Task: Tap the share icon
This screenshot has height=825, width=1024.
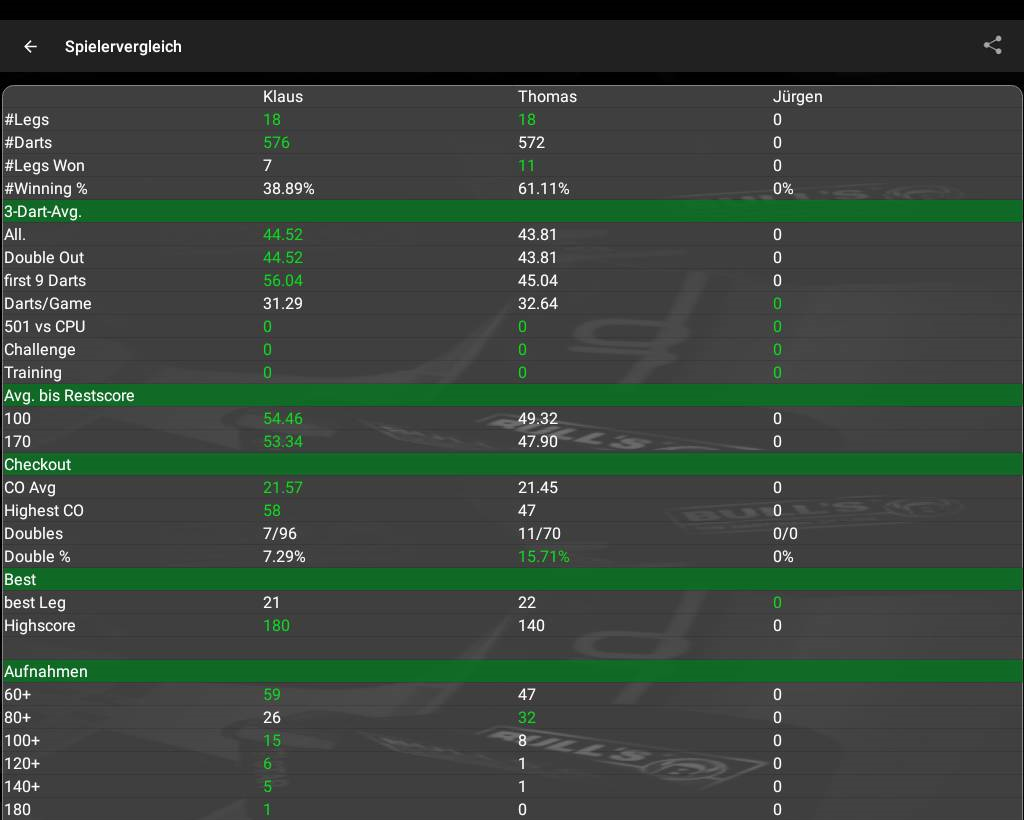Action: tap(992, 45)
